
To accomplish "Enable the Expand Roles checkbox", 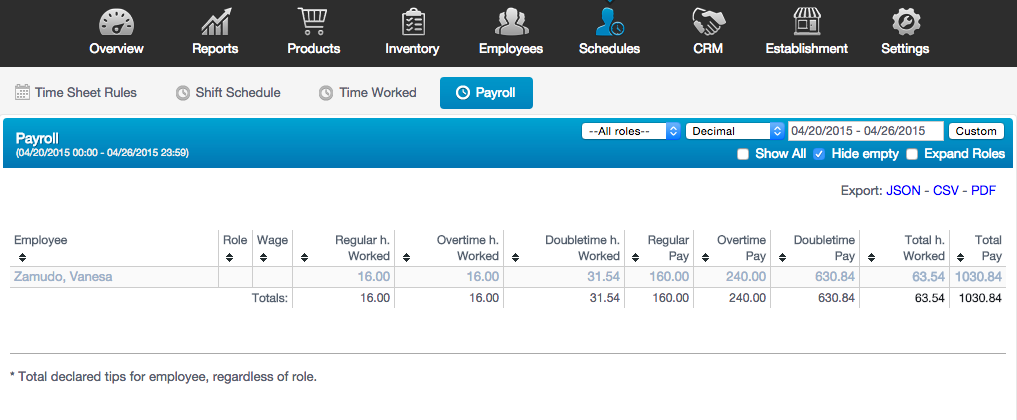I will click(911, 154).
